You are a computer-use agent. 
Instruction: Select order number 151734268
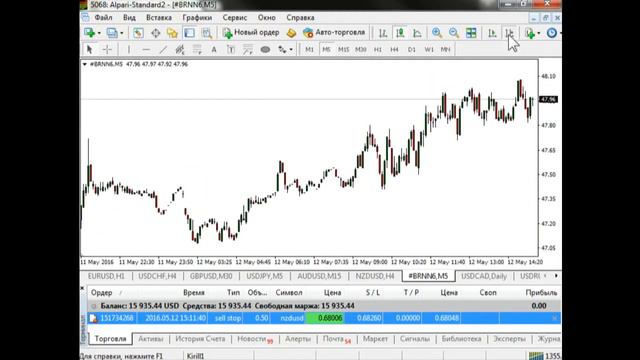pyautogui.click(x=117, y=318)
